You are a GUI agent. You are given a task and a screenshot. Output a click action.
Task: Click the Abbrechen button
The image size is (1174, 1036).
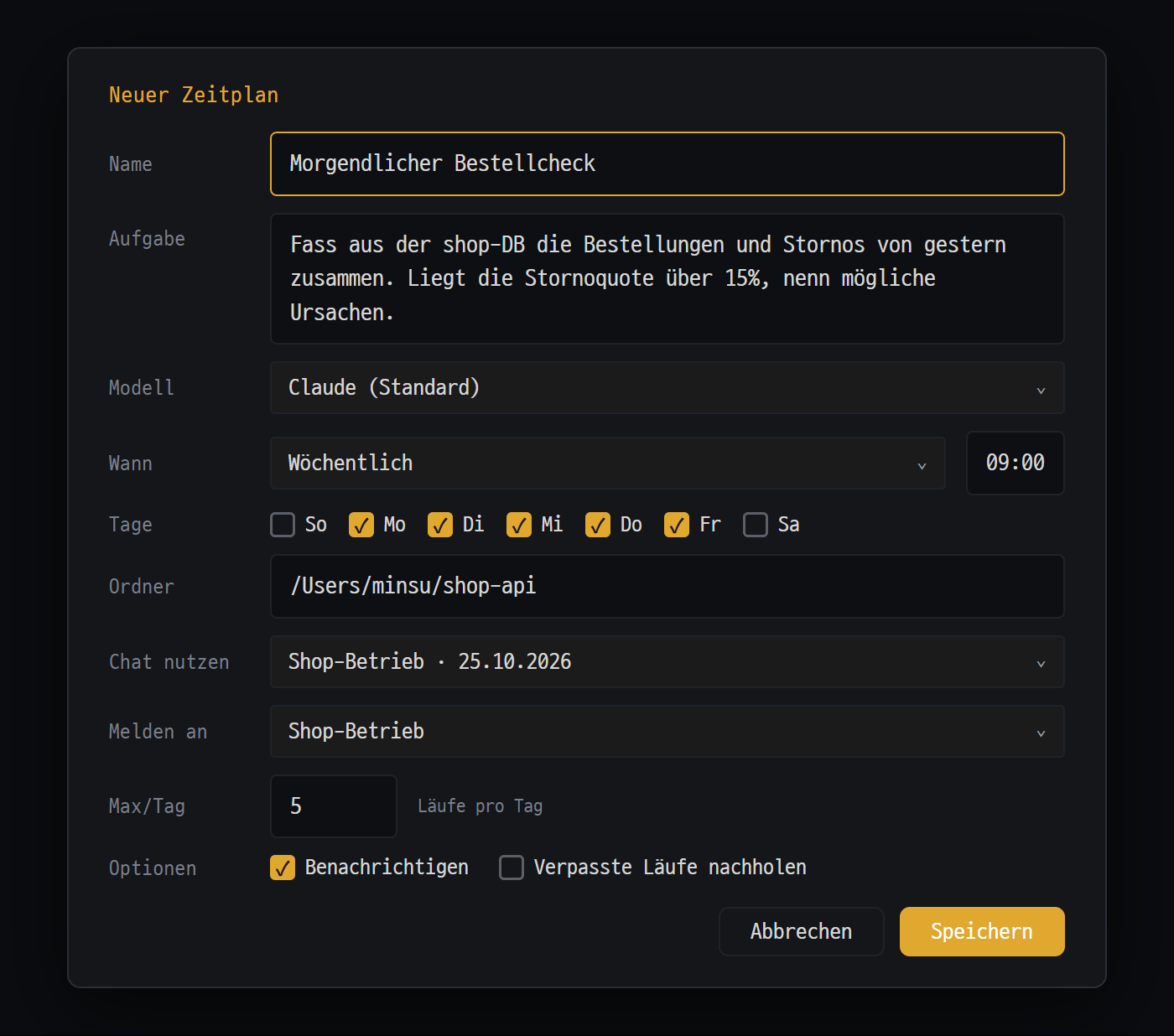[802, 932]
